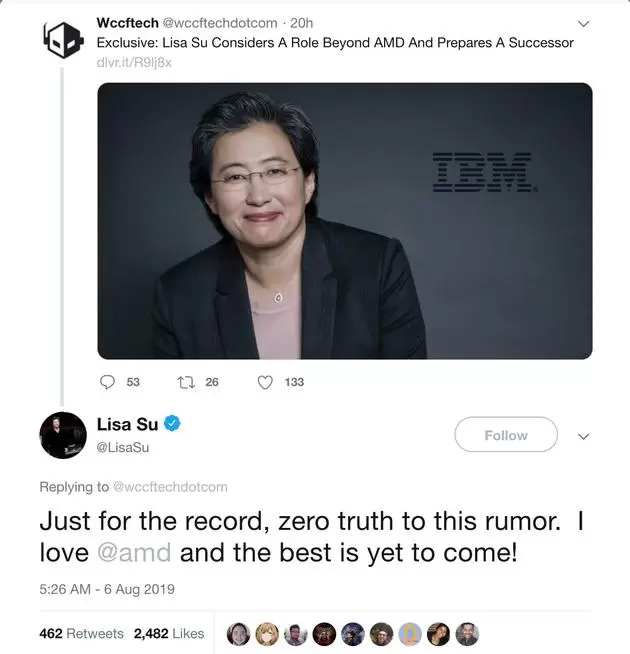Follow Lisa Su
Screen dimensions: 630x654
tap(506, 435)
